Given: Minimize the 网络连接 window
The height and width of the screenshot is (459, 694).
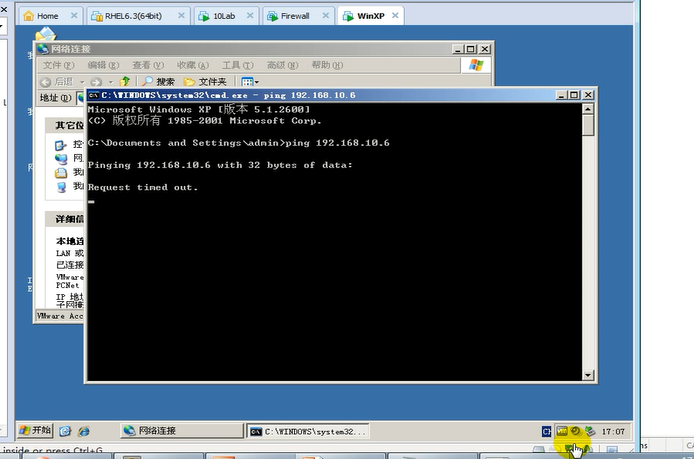Looking at the screenshot, I should pos(458,49).
